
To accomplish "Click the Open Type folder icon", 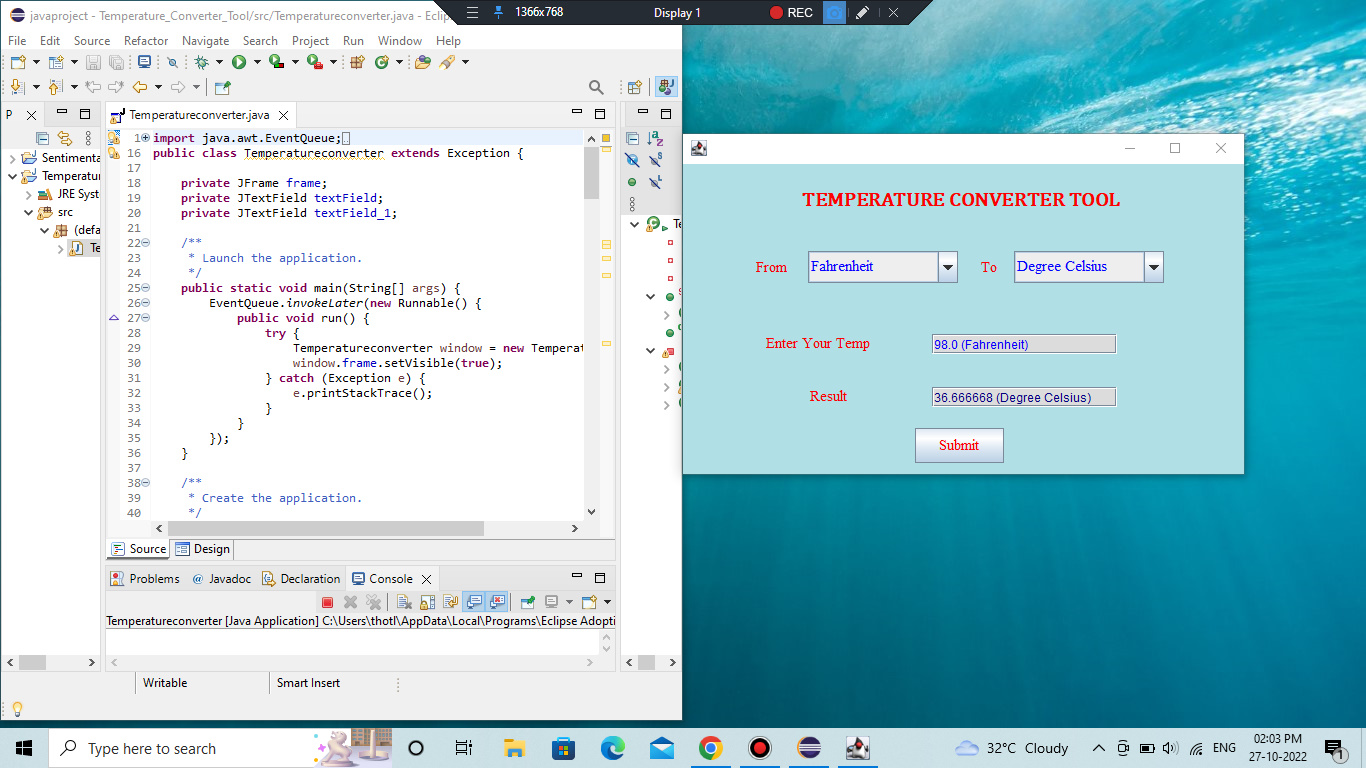I will coord(423,62).
